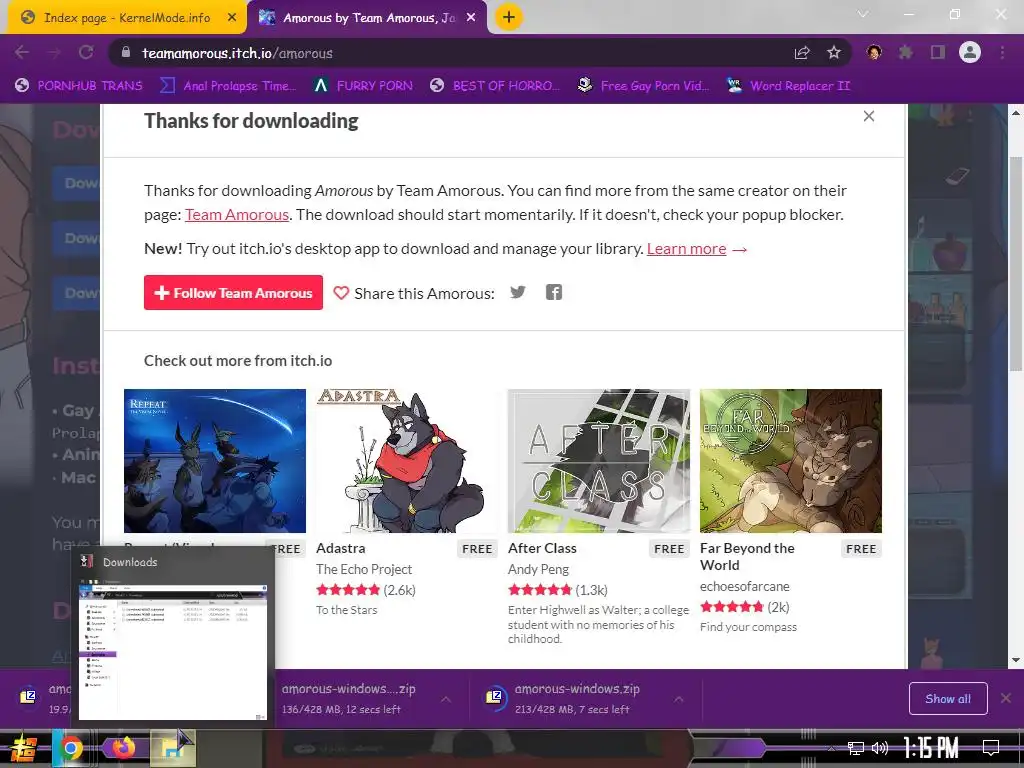Open the Adastra cover thumbnail

point(407,461)
